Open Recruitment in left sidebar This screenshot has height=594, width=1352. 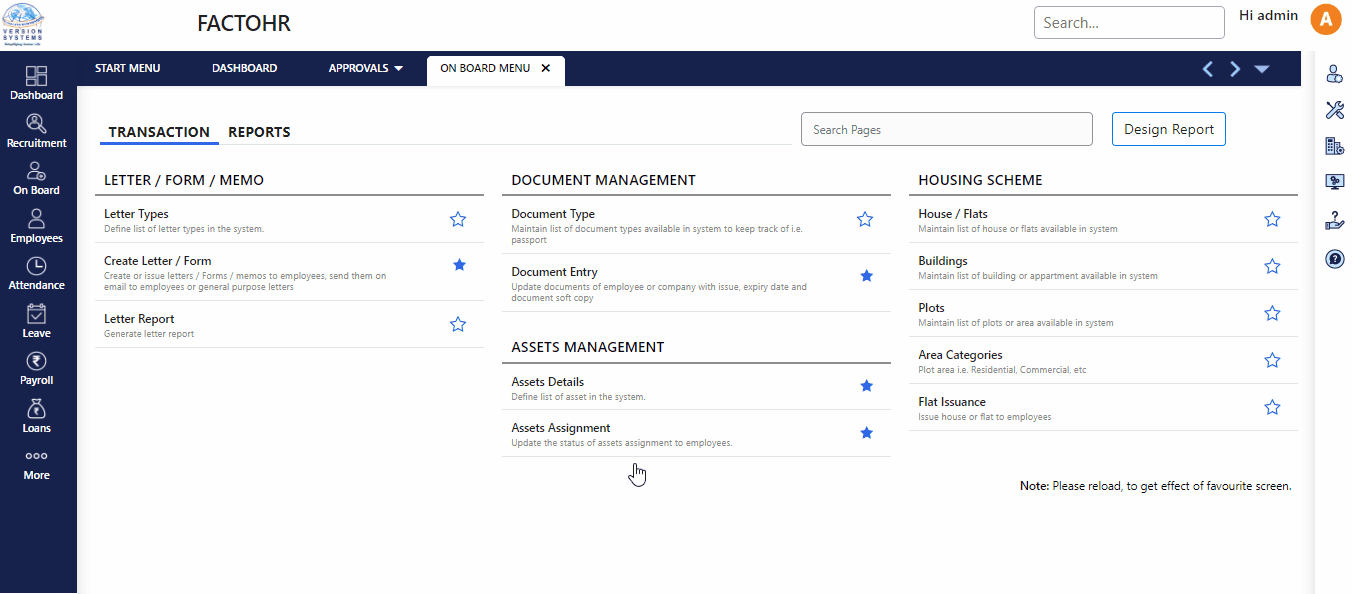[36, 131]
